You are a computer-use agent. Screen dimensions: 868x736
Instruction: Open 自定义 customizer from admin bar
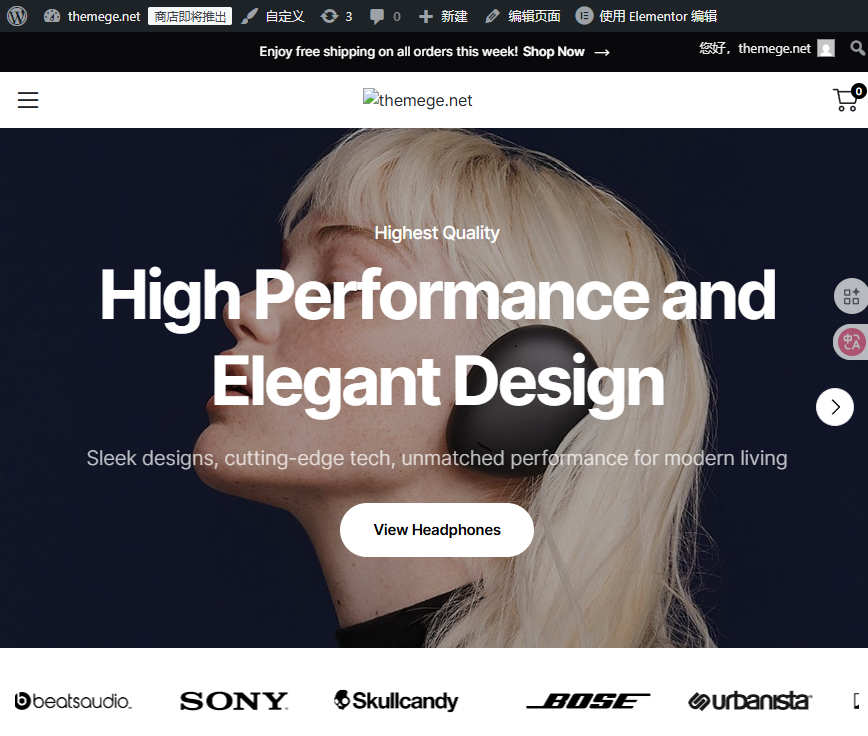coord(273,17)
